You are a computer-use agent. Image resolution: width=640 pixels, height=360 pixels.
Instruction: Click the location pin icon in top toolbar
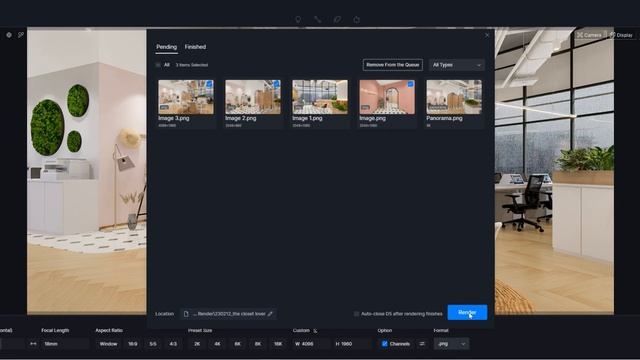298,20
